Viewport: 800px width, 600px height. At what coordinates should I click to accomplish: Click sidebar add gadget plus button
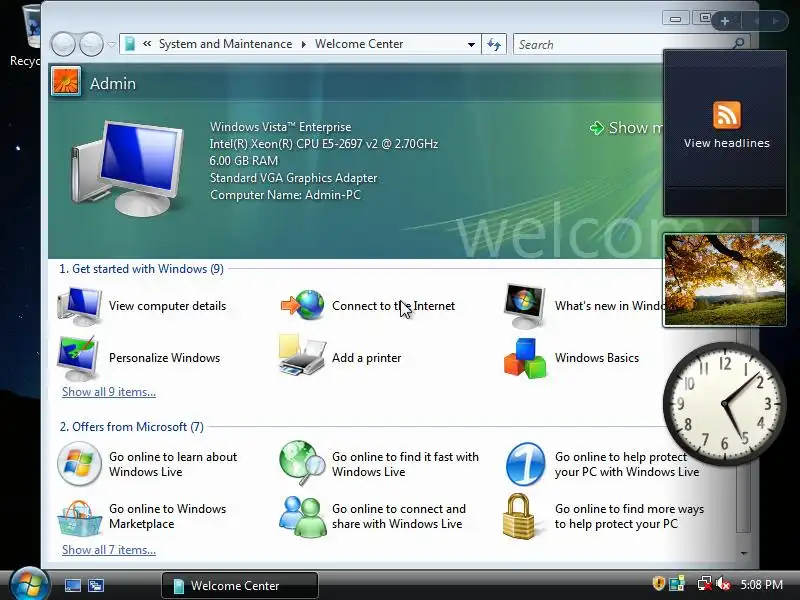coord(725,21)
